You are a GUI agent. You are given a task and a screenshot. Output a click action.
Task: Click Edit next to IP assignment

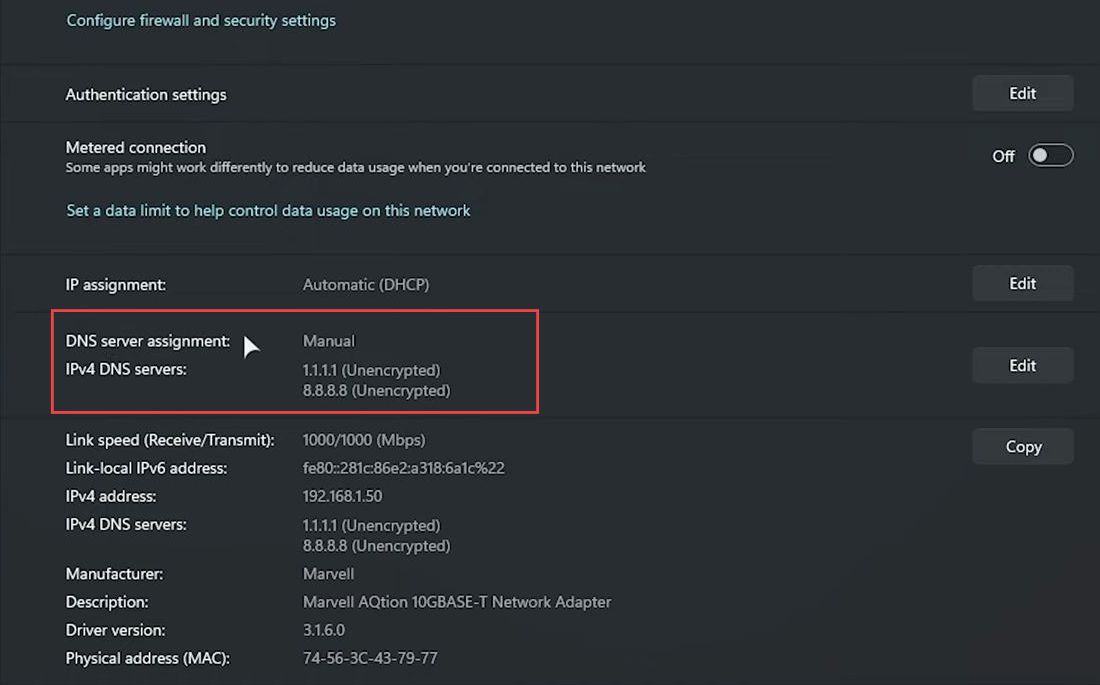click(1022, 284)
